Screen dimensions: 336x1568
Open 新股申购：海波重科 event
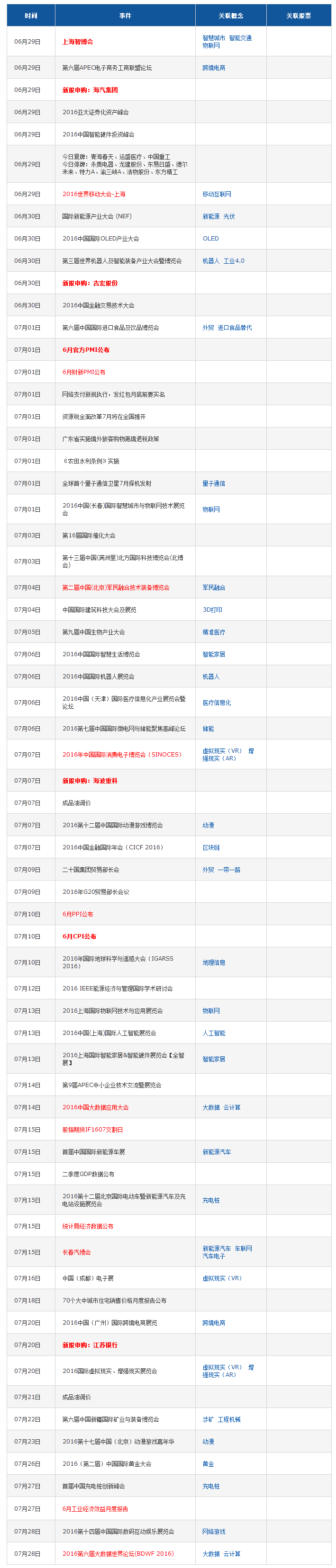90,780
